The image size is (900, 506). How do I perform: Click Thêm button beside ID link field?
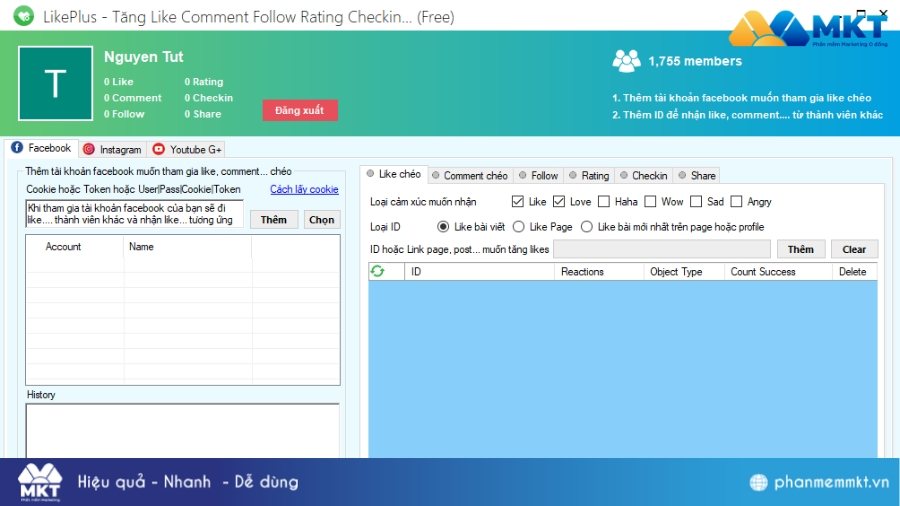tap(801, 249)
